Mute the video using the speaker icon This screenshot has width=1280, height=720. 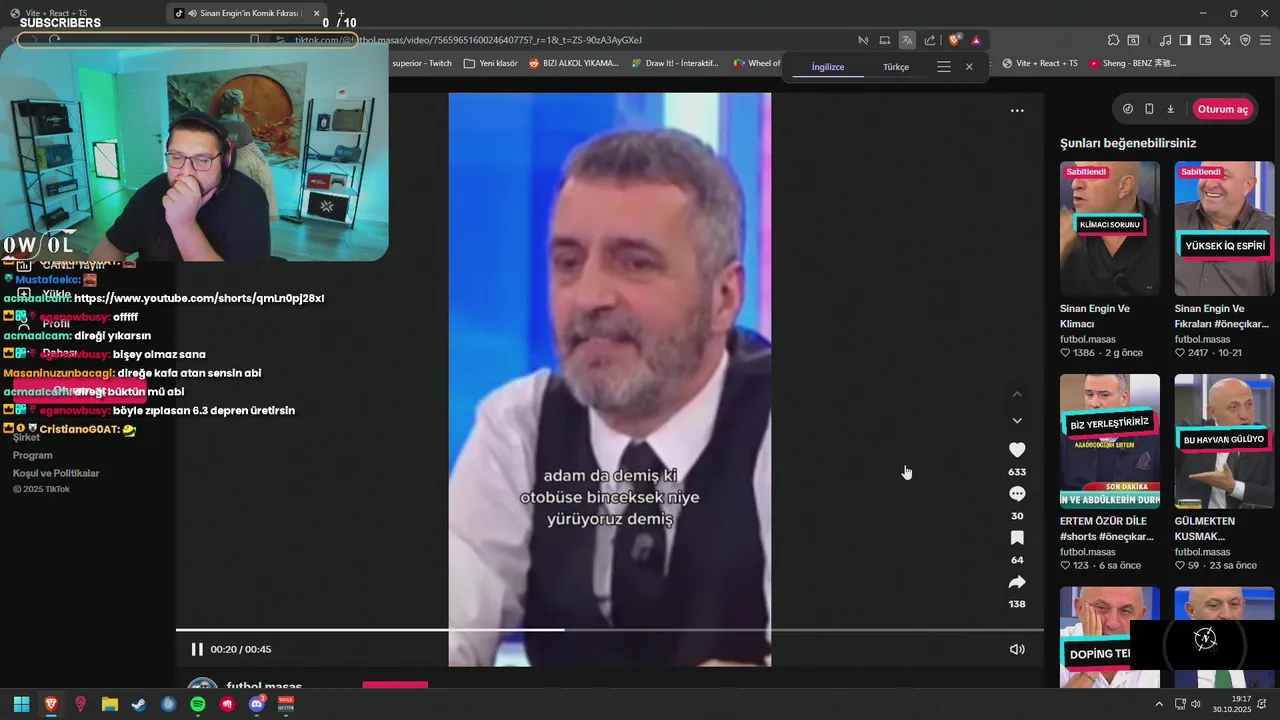click(1017, 649)
